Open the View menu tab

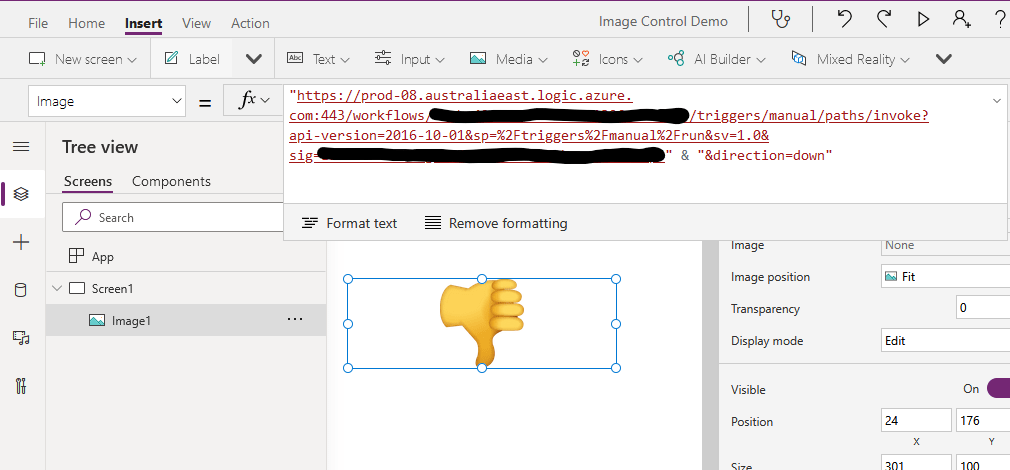(x=196, y=23)
